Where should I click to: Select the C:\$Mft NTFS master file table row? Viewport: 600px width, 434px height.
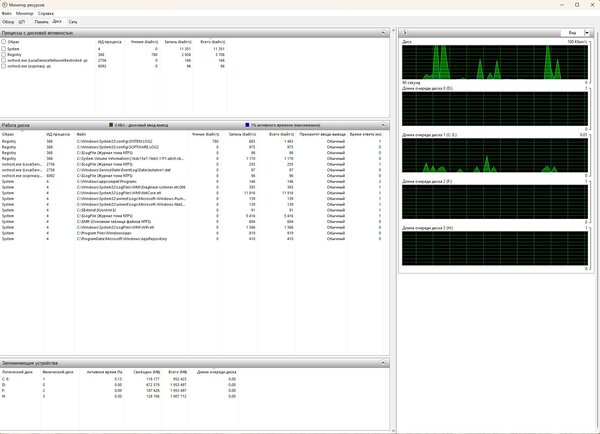point(191,222)
